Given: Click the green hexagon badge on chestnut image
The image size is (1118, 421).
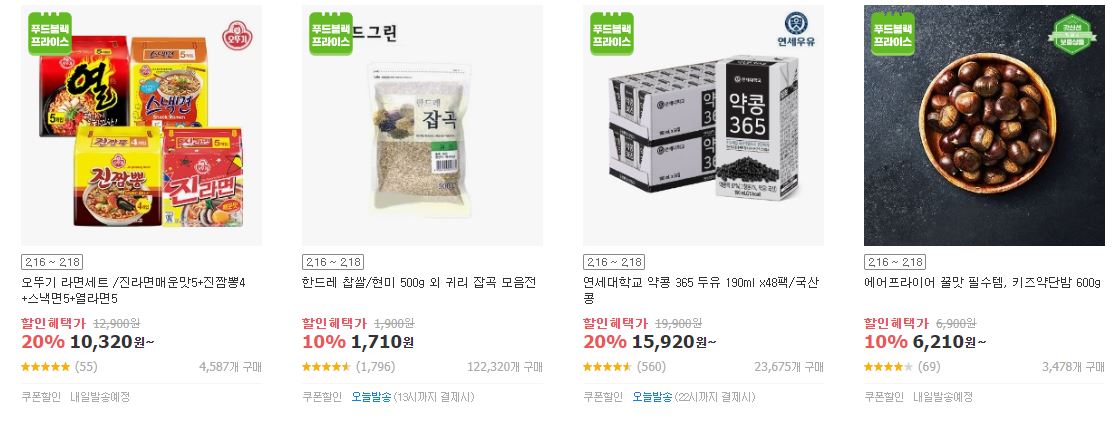Looking at the screenshot, I should pyautogui.click(x=1072, y=34).
